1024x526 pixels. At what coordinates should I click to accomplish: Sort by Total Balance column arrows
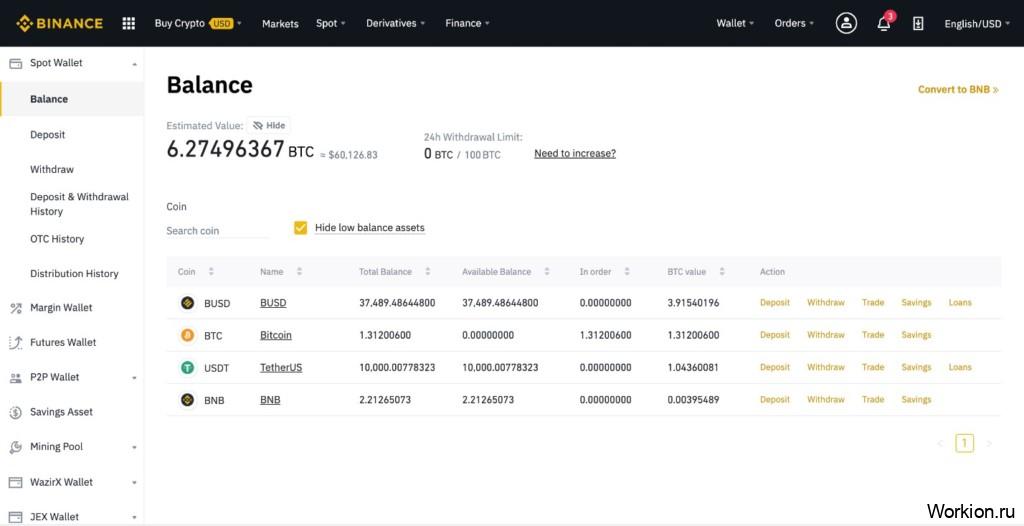(x=428, y=272)
